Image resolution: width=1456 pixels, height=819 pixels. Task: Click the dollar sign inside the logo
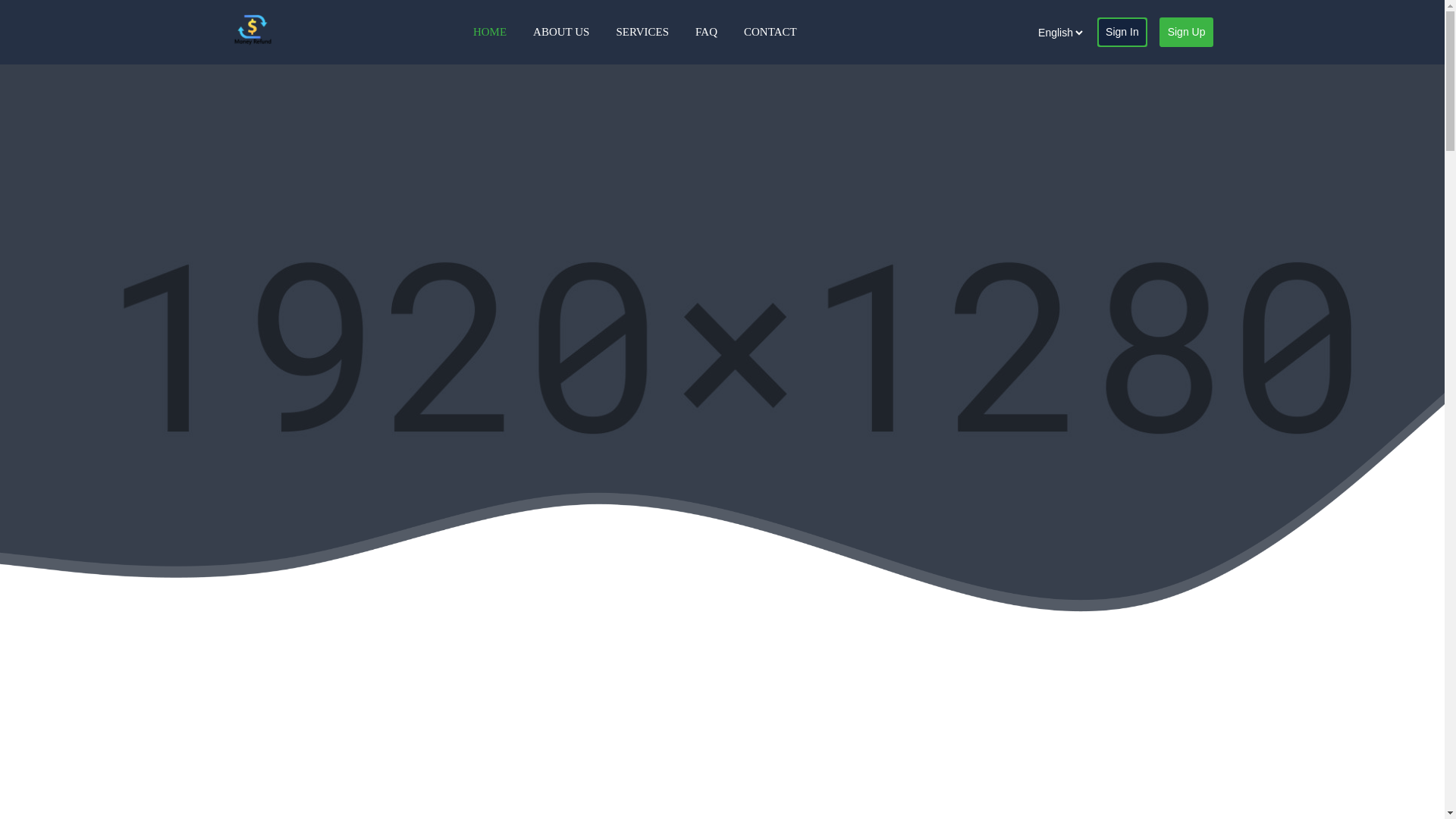coord(253,28)
